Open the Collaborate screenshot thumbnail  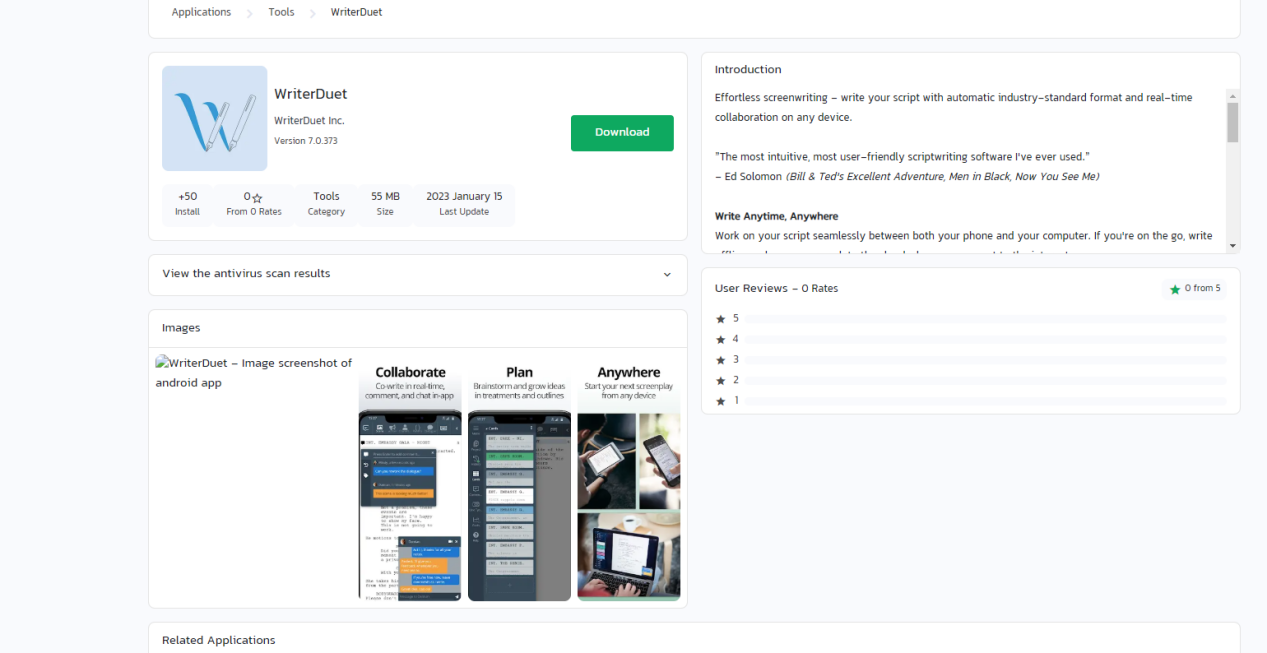point(410,481)
